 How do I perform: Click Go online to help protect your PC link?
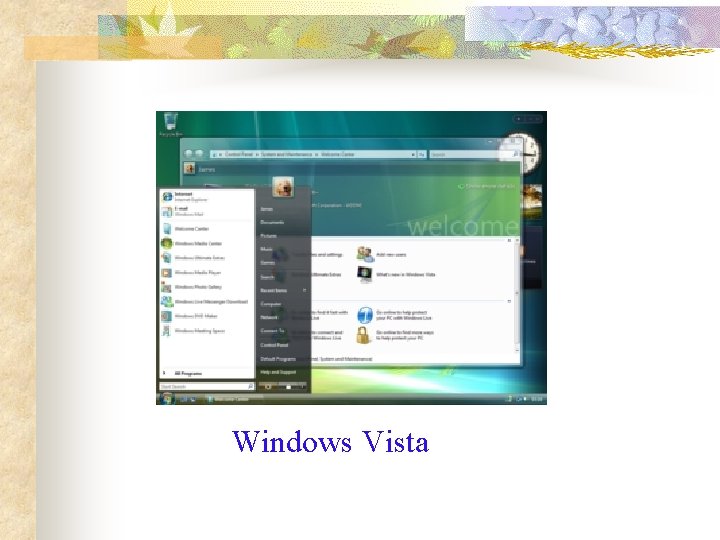click(x=404, y=315)
